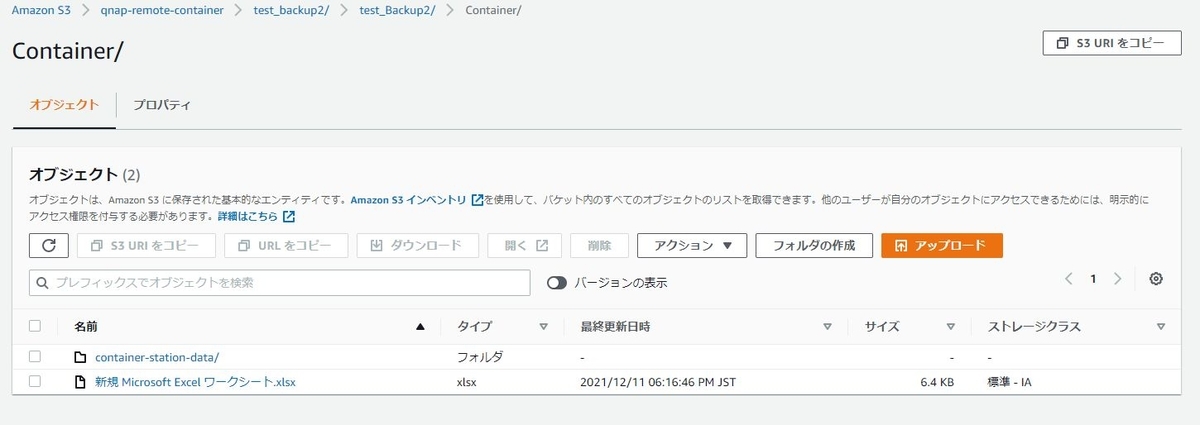Navigate to Amazon S3 breadcrumb

(x=41, y=10)
